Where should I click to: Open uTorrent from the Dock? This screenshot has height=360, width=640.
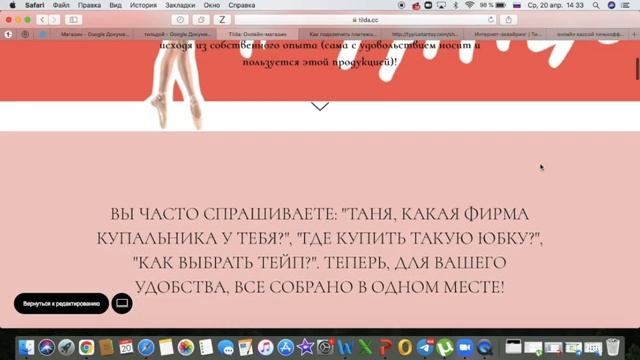coord(445,348)
